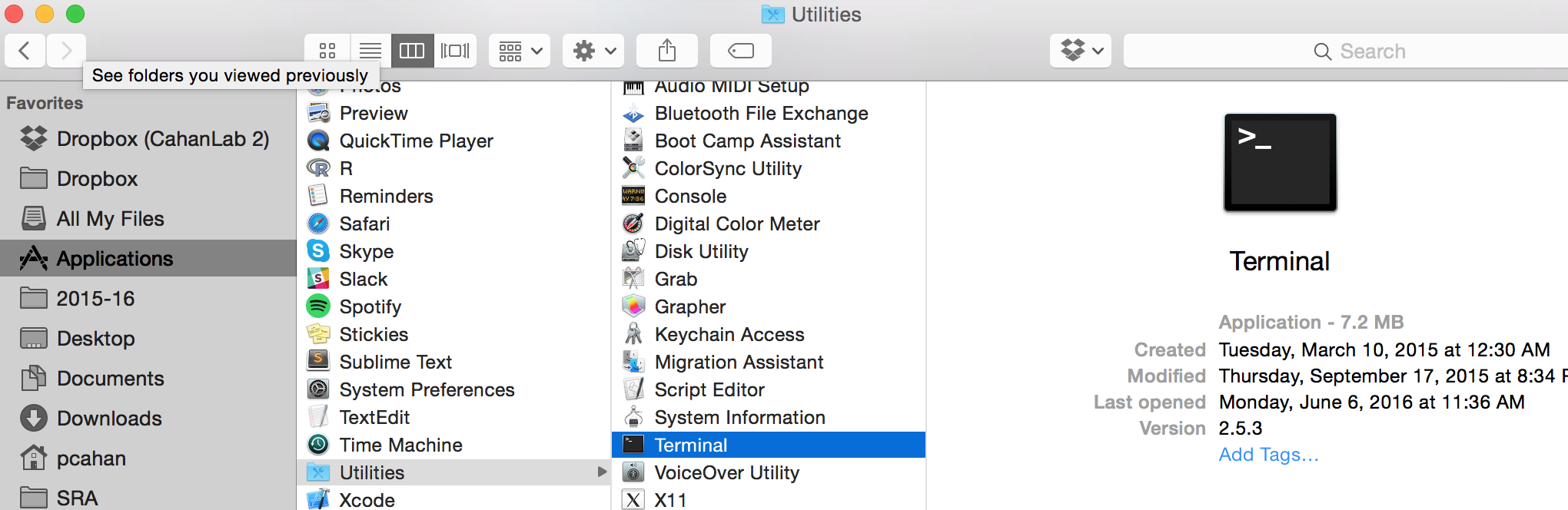Click the large Terminal preview icon
Image resolution: width=1568 pixels, height=510 pixels.
click(1280, 163)
